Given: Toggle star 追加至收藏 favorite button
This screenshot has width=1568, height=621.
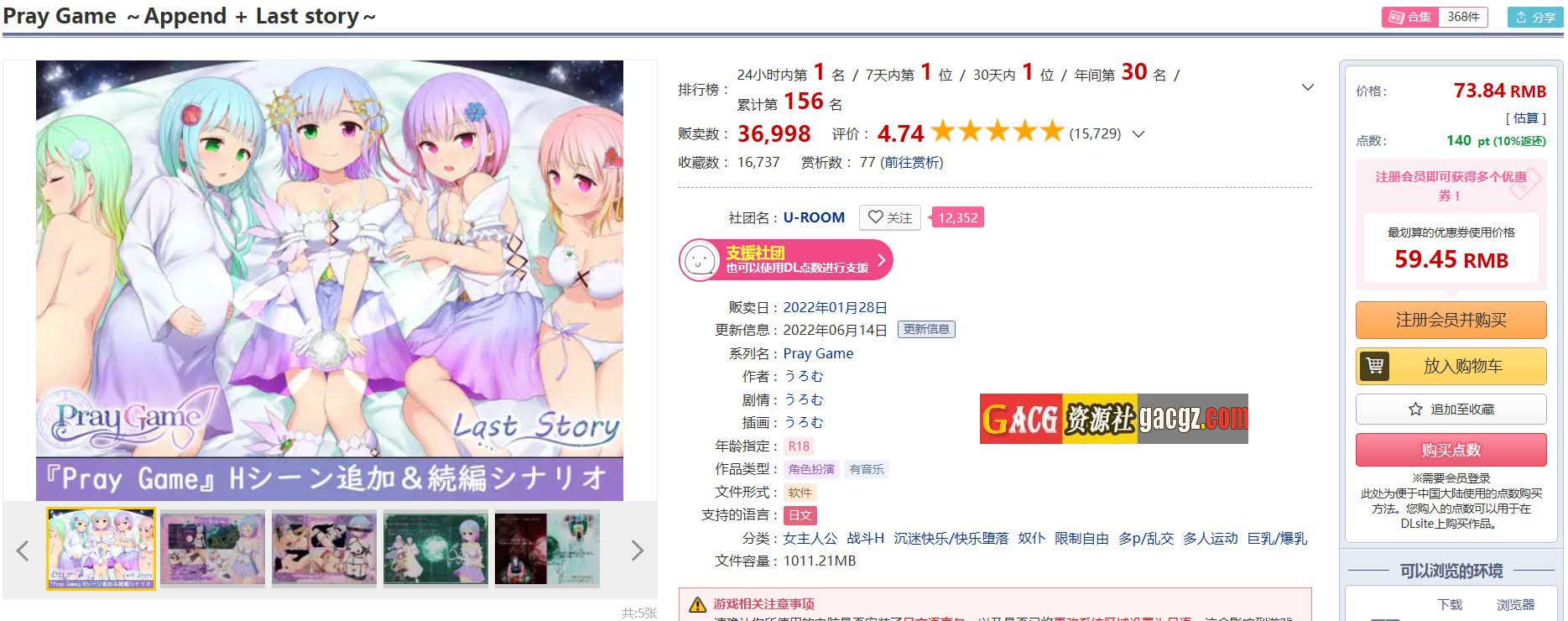Looking at the screenshot, I should click(x=1451, y=409).
